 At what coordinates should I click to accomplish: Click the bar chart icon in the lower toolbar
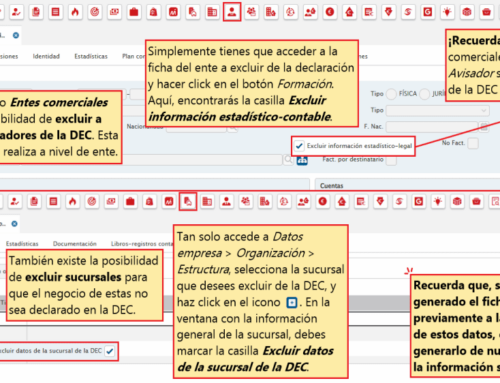click(169, 201)
